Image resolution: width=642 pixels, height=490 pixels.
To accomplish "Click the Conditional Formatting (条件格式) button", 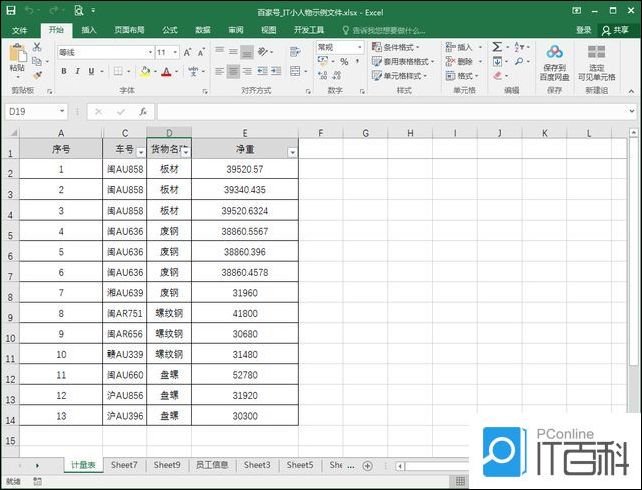I will tap(395, 47).
